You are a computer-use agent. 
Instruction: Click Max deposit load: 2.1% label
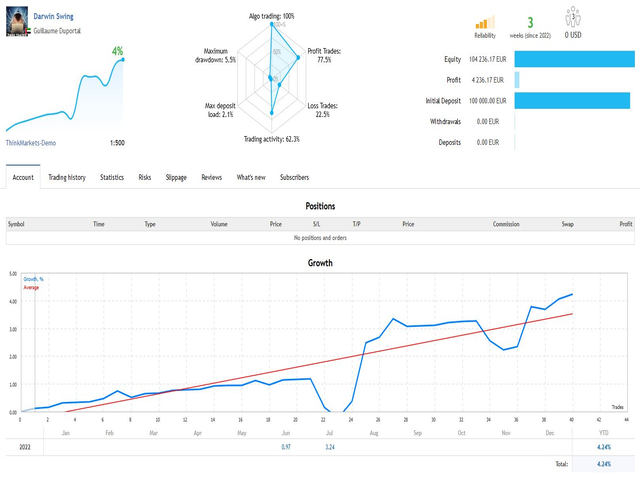(x=220, y=110)
